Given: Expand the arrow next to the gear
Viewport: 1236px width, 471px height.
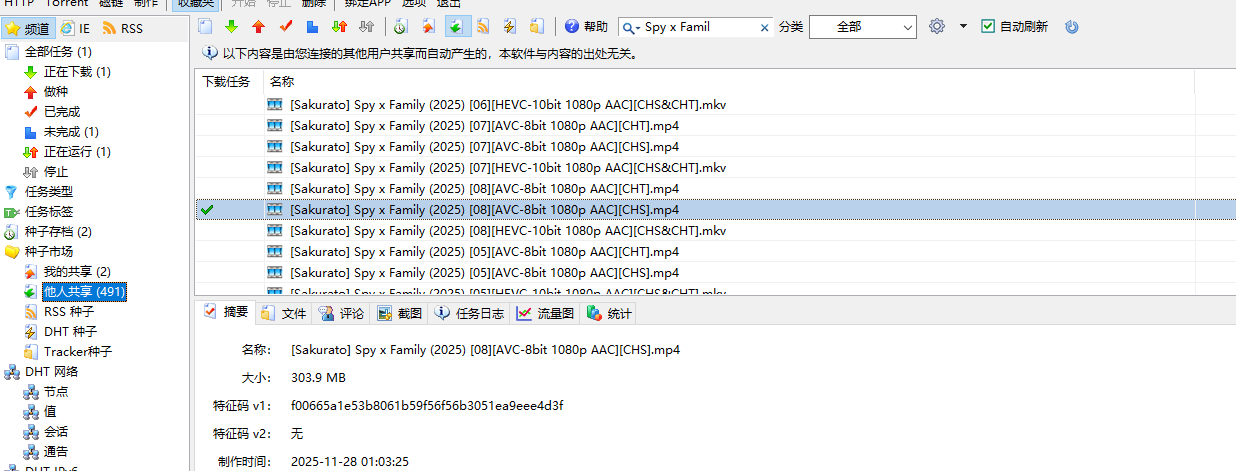Looking at the screenshot, I should [963, 27].
